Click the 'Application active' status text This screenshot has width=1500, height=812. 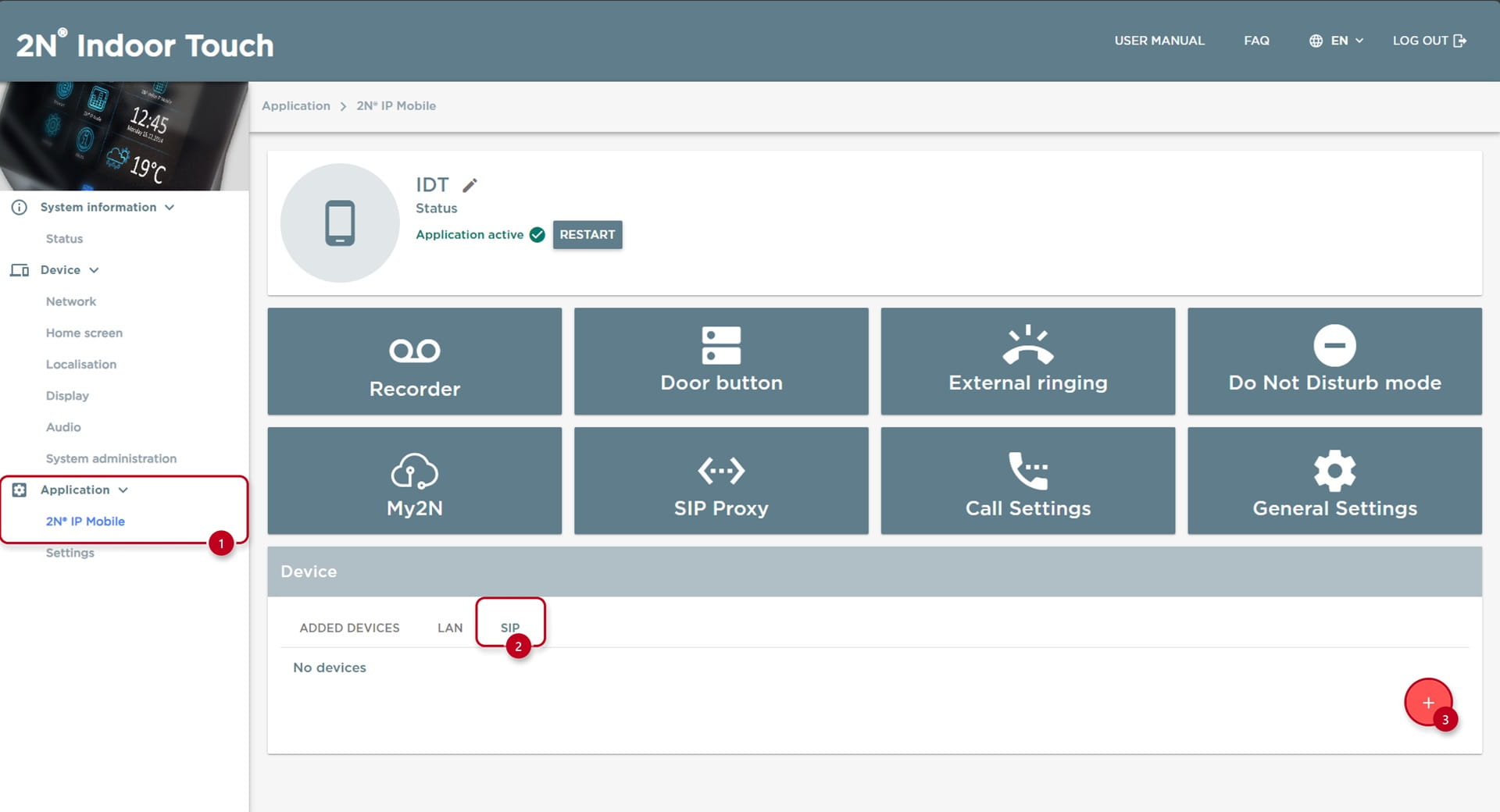[x=470, y=234]
